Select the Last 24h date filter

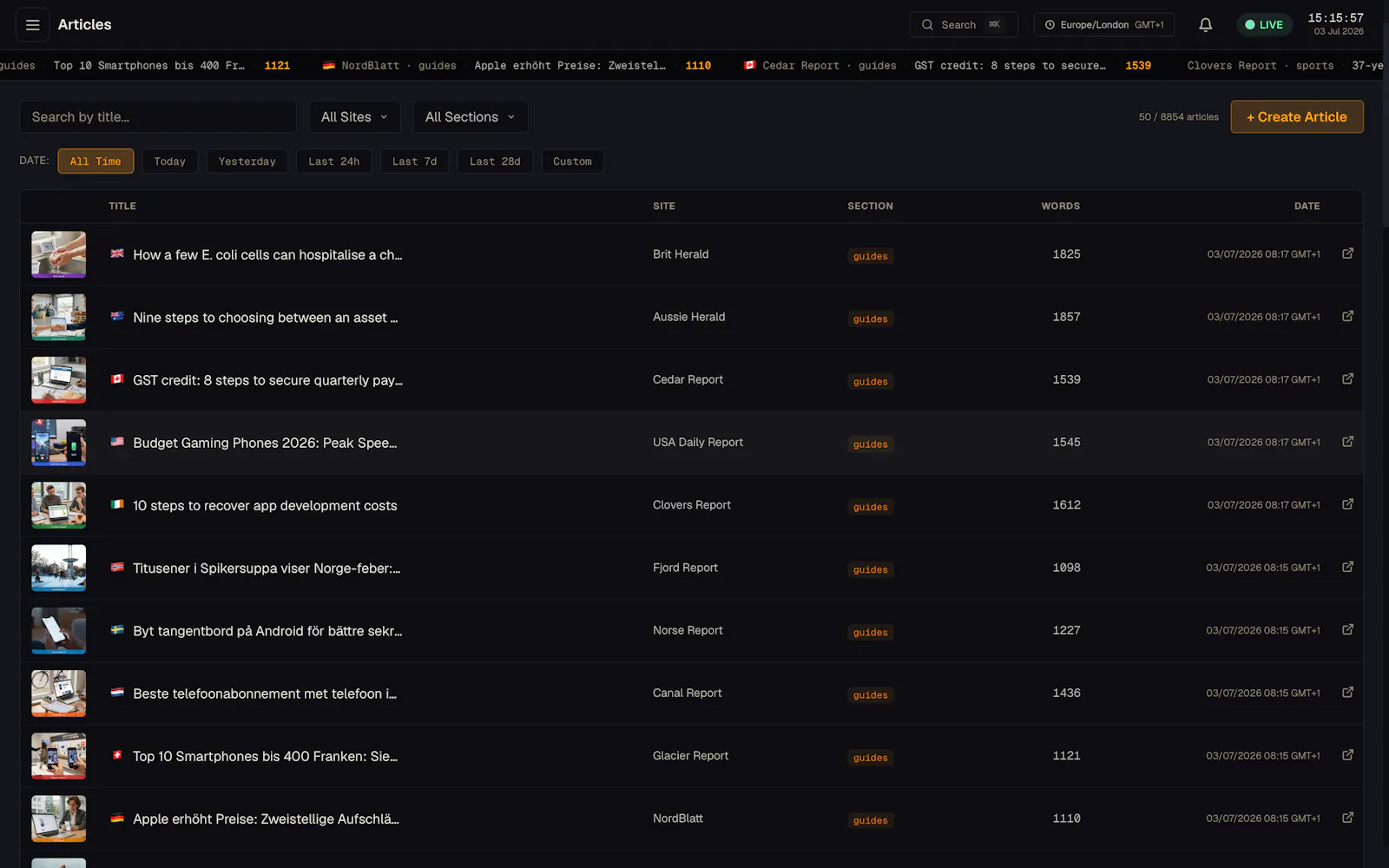click(x=334, y=161)
